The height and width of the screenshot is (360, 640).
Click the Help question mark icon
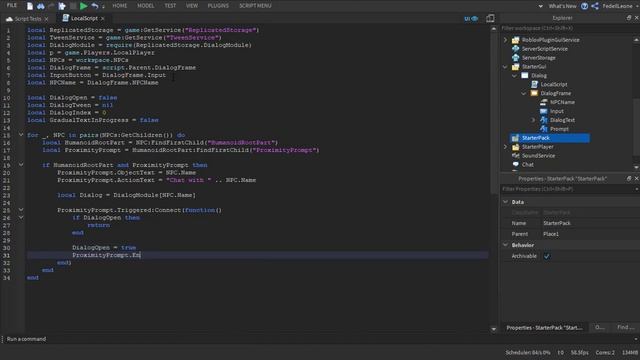click(x=584, y=6)
